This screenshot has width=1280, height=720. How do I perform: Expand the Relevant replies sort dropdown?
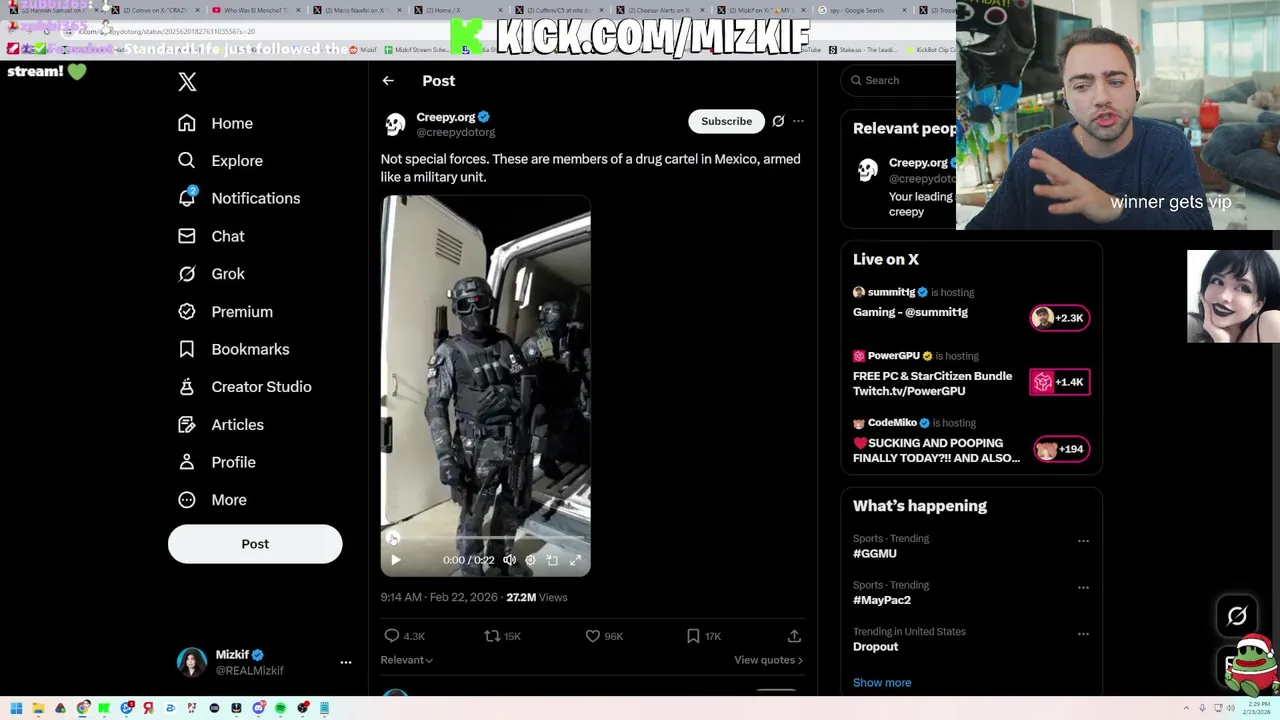(x=406, y=660)
